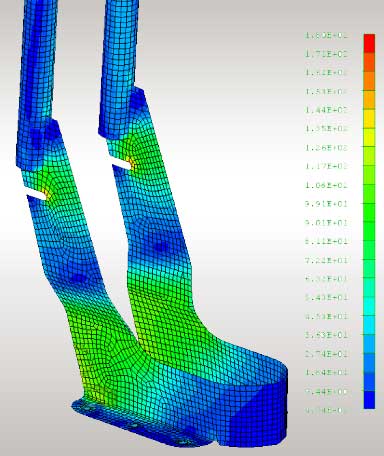Image resolution: width=384 pixels, height=456 pixels.
Task: Pick the orange stress hotspot beside right slot
Action: [132, 163]
